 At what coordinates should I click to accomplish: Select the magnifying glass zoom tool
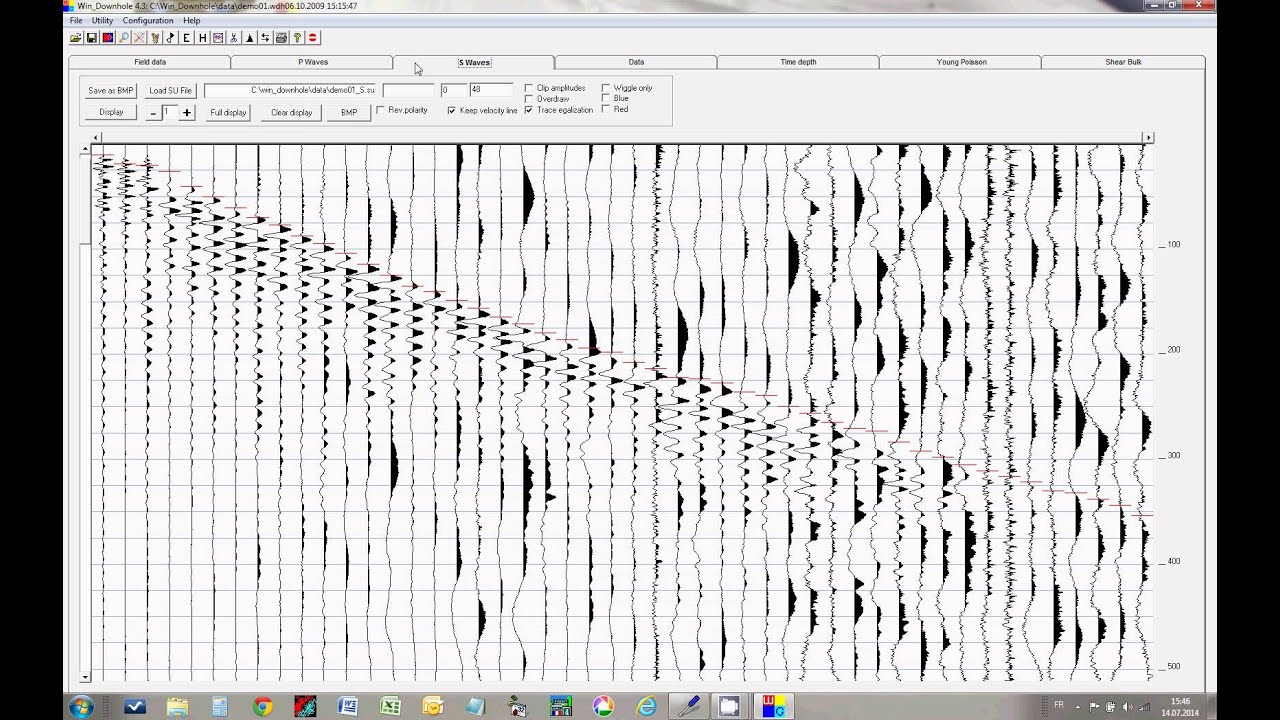pos(124,38)
